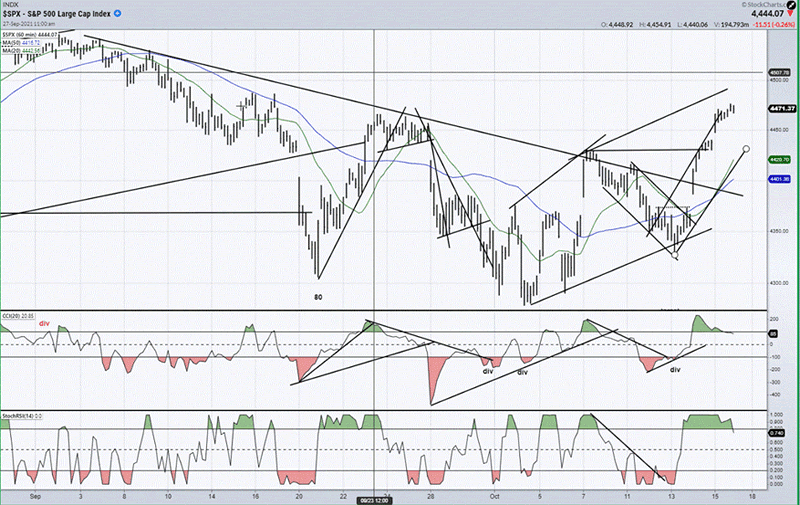Screen dimensions: 800x505
Task: Click the CCI(20) indicator panel label
Action: [x=17, y=316]
